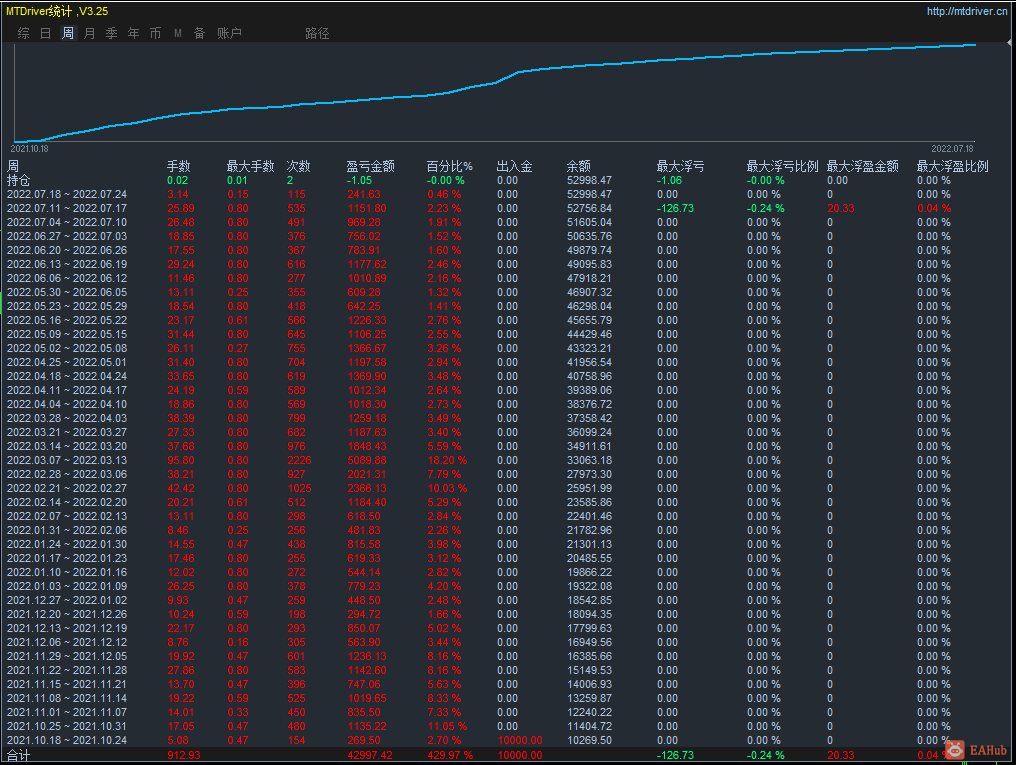Open the 备 tab
The height and width of the screenshot is (765, 1016).
pos(199,33)
